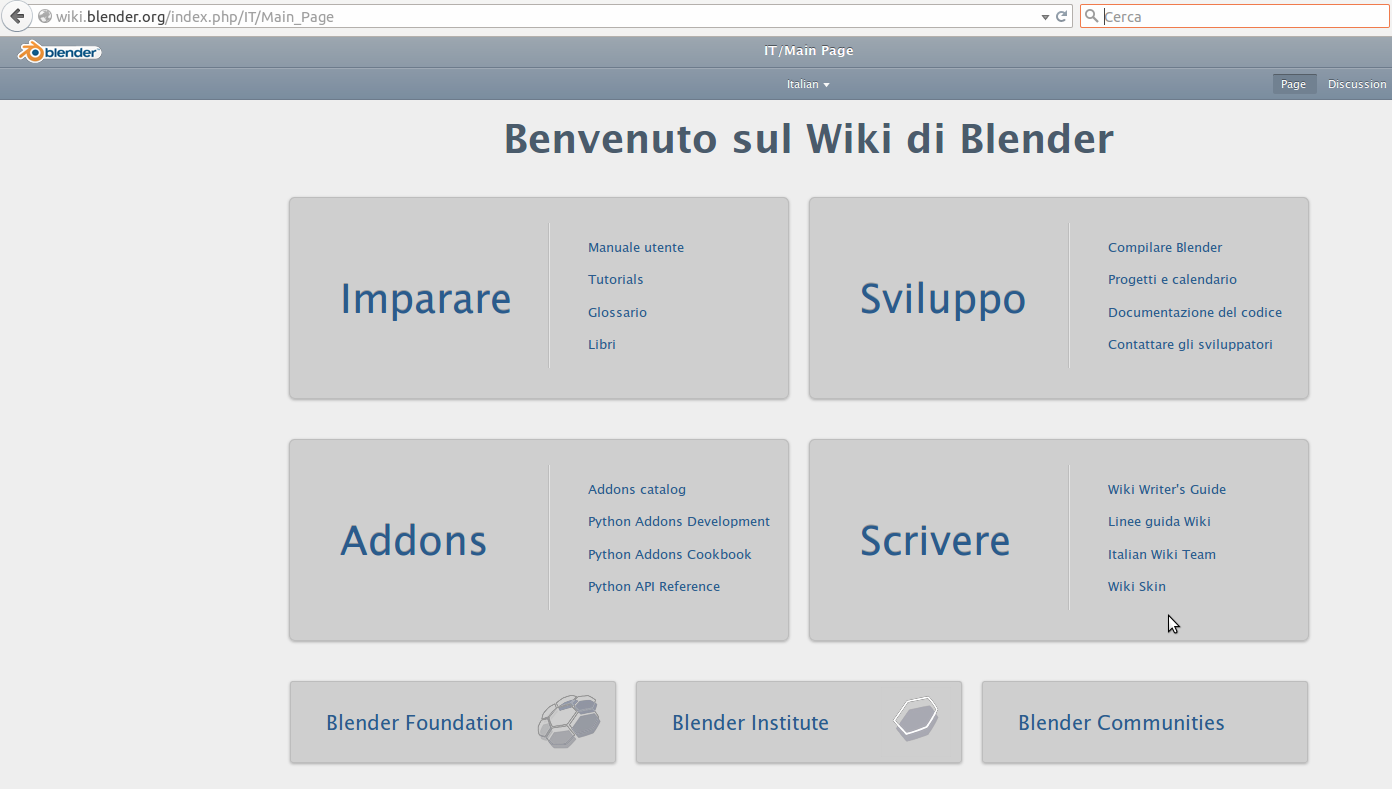Expand the Imparare section panel
The width and height of the screenshot is (1392, 789).
tap(425, 298)
